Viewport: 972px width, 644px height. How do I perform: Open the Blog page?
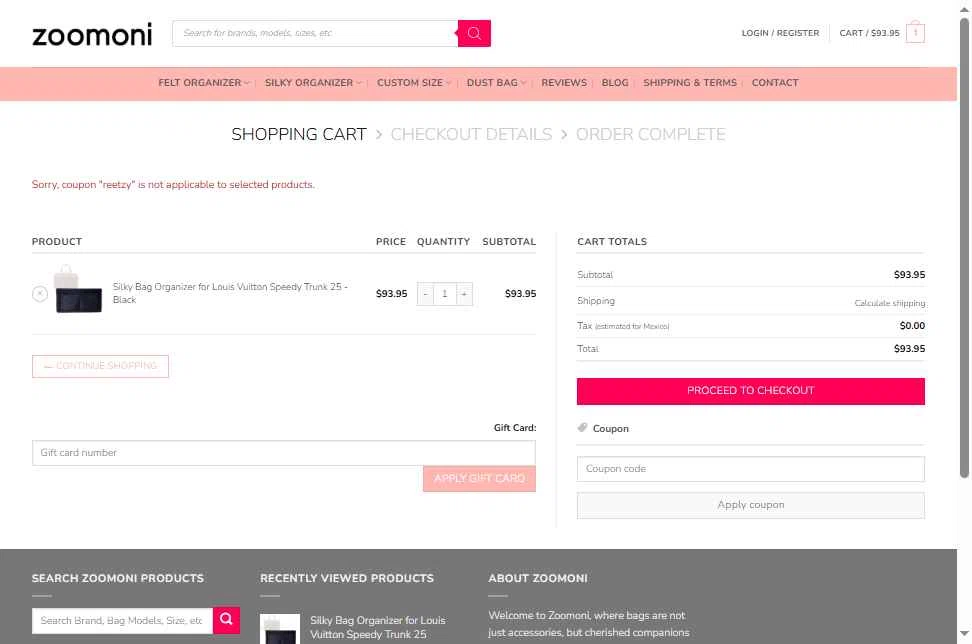(x=614, y=83)
